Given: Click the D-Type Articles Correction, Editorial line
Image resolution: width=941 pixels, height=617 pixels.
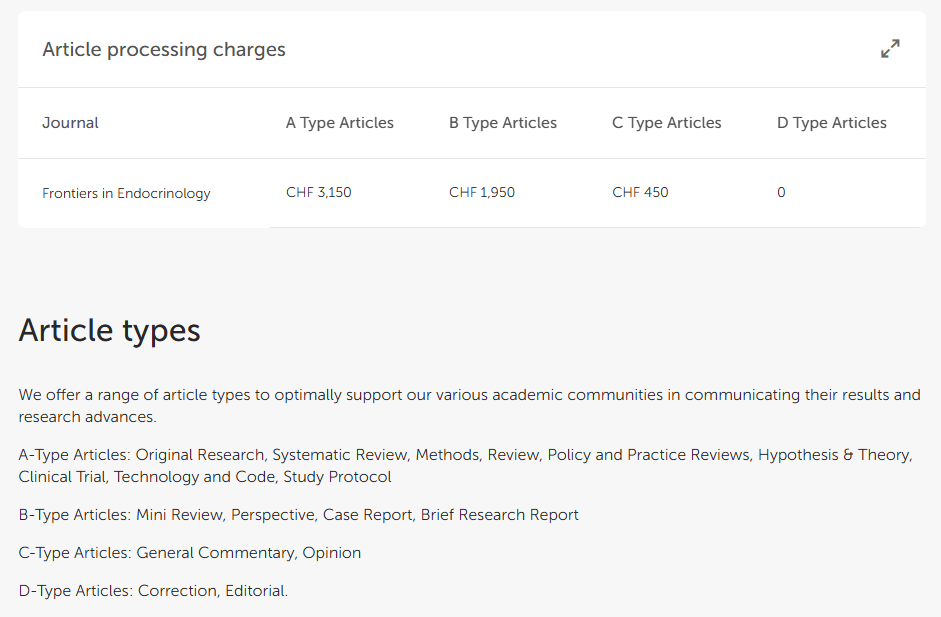Looking at the screenshot, I should [153, 591].
